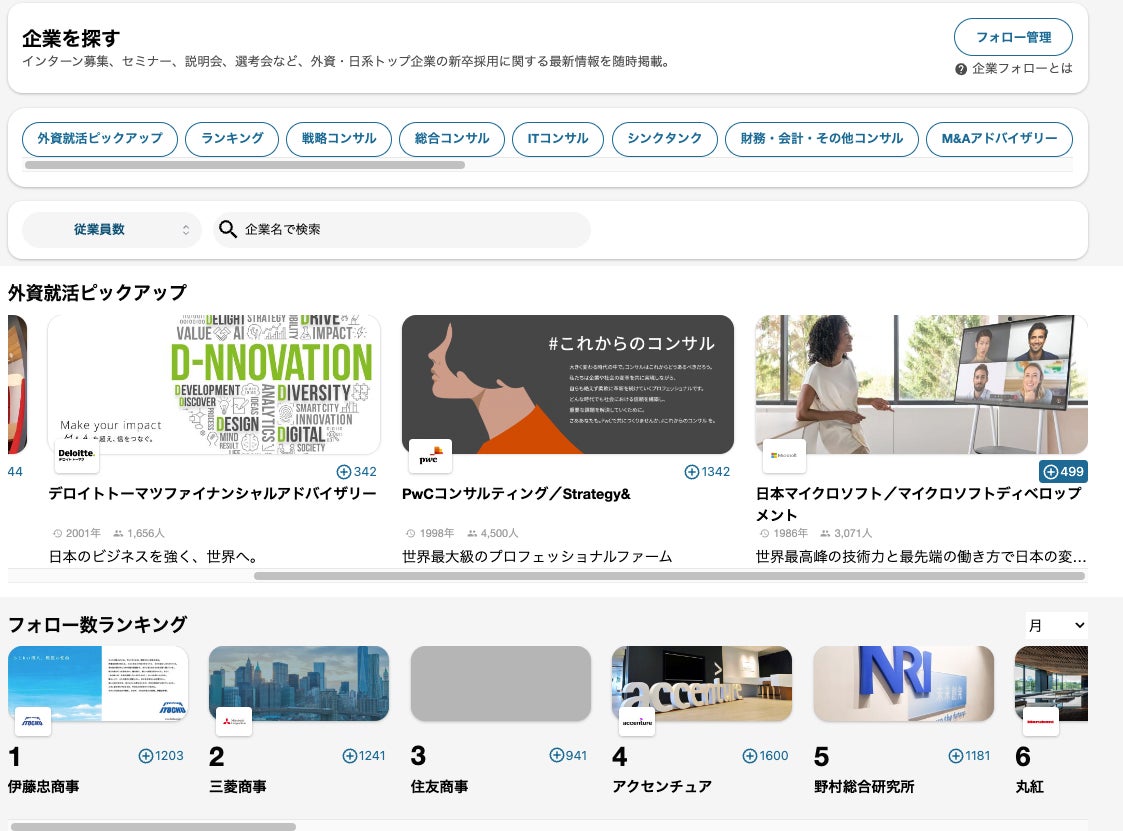Screen dimensions: 1123x831
Task: Select the 外資就活ピックアップ category tab
Action: 100,138
